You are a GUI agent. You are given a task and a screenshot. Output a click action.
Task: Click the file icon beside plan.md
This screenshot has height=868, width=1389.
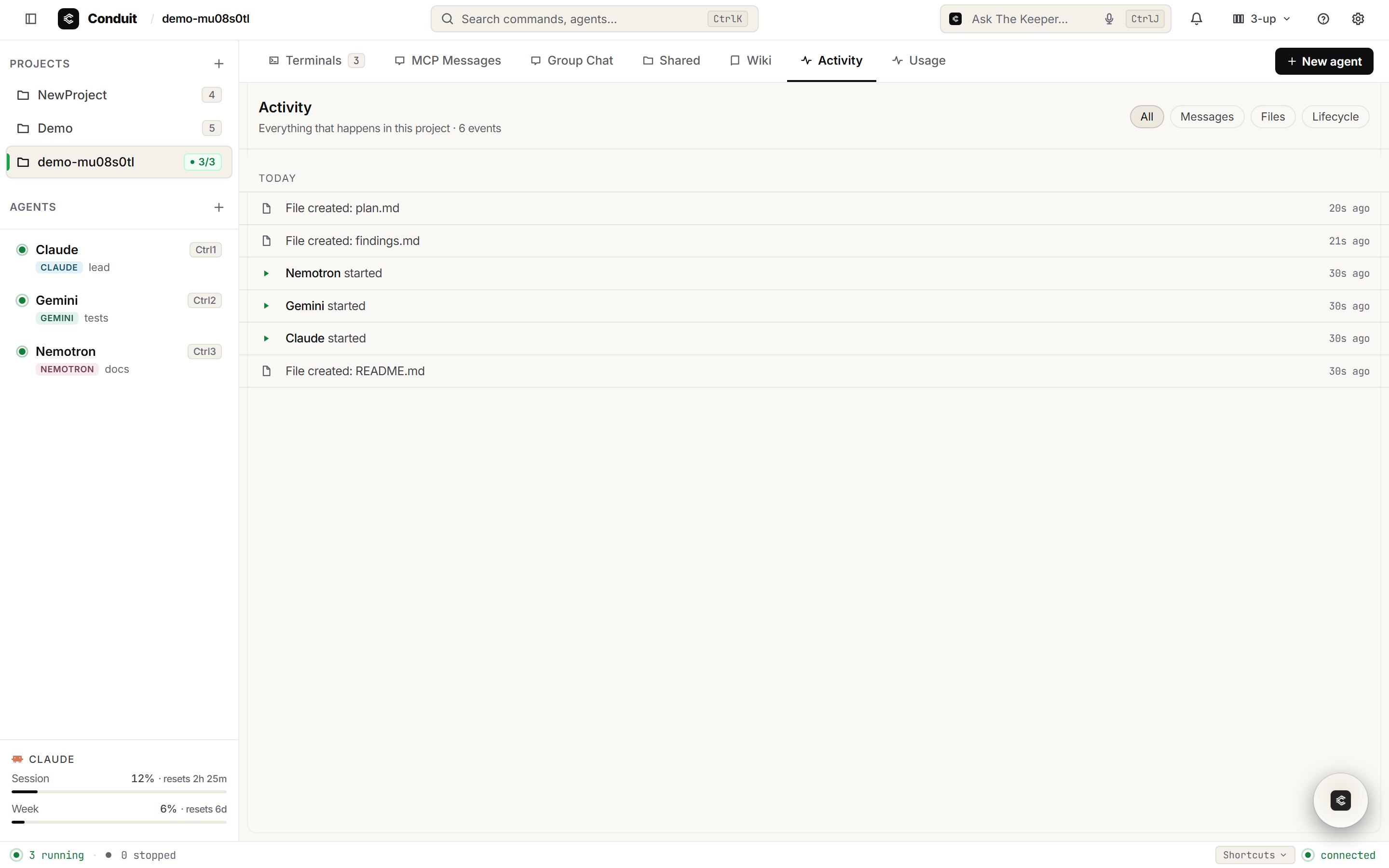tap(266, 208)
